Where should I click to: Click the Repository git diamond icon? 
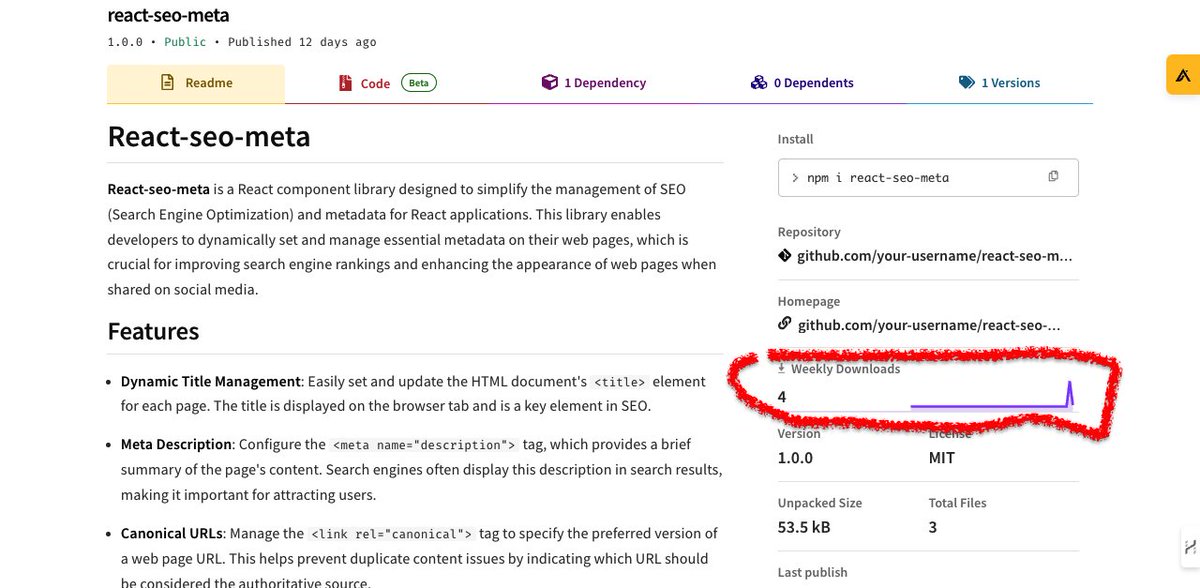785,256
